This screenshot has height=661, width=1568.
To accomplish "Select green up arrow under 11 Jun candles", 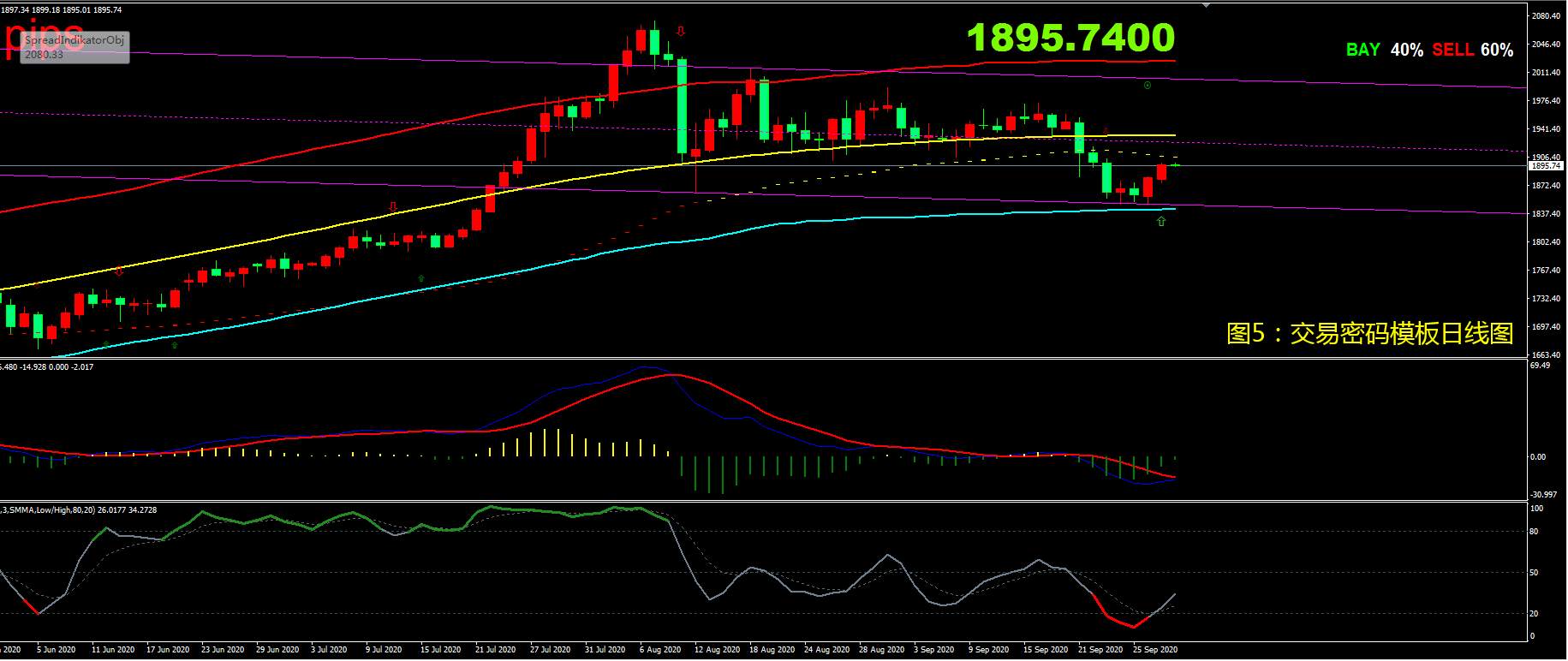I will 105,344.
